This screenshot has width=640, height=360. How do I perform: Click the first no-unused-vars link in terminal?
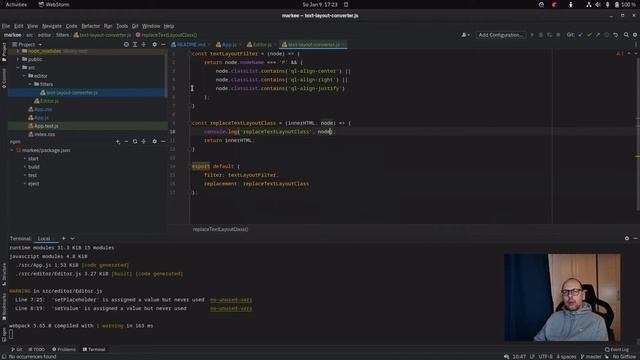(x=231, y=300)
